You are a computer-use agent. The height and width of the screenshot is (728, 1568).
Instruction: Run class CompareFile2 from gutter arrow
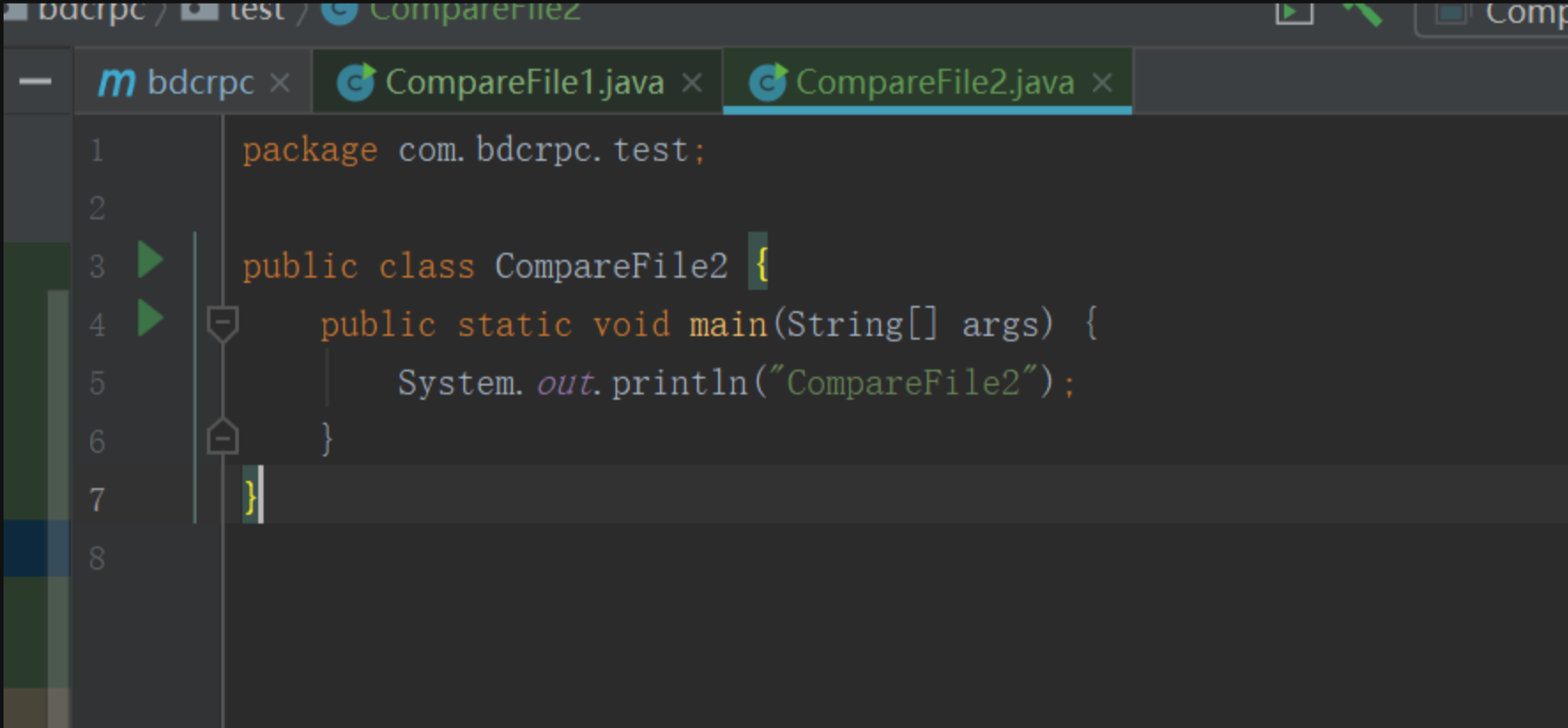[x=150, y=261]
